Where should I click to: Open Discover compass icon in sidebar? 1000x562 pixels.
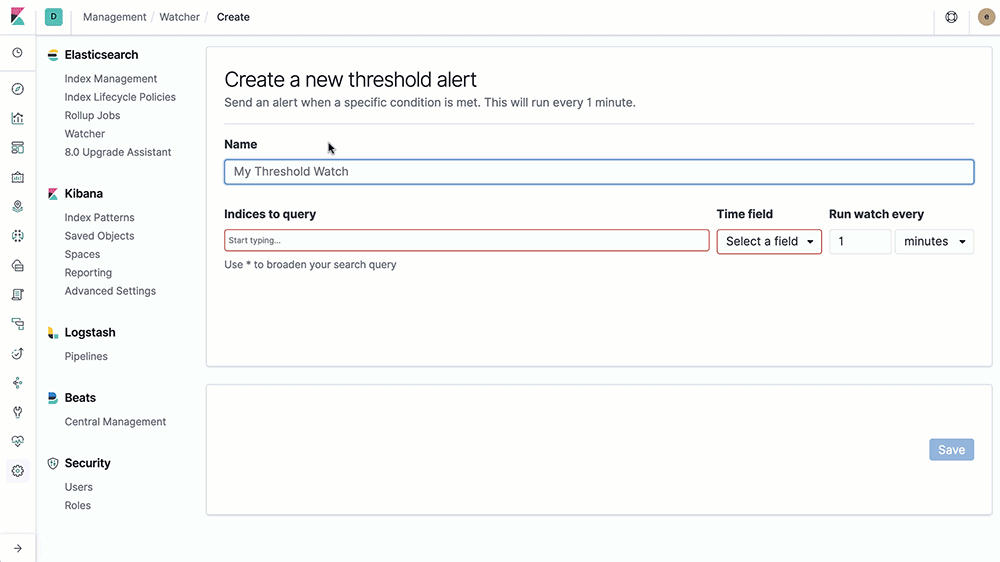pos(18,89)
